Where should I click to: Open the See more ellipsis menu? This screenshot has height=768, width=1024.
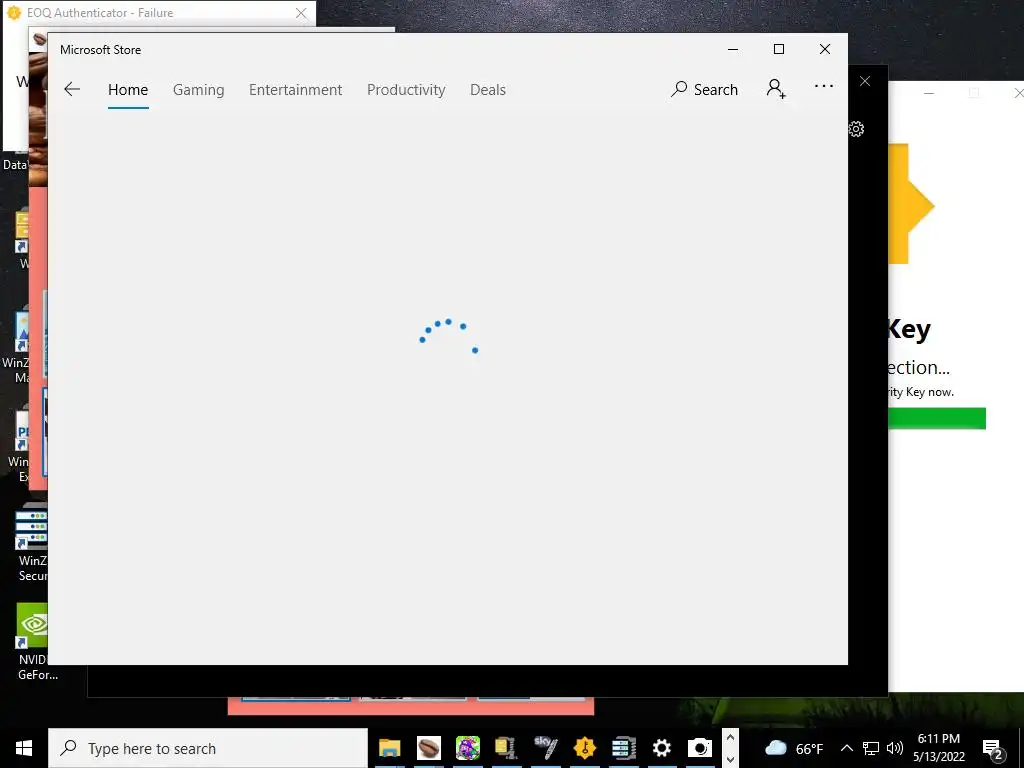coord(824,86)
